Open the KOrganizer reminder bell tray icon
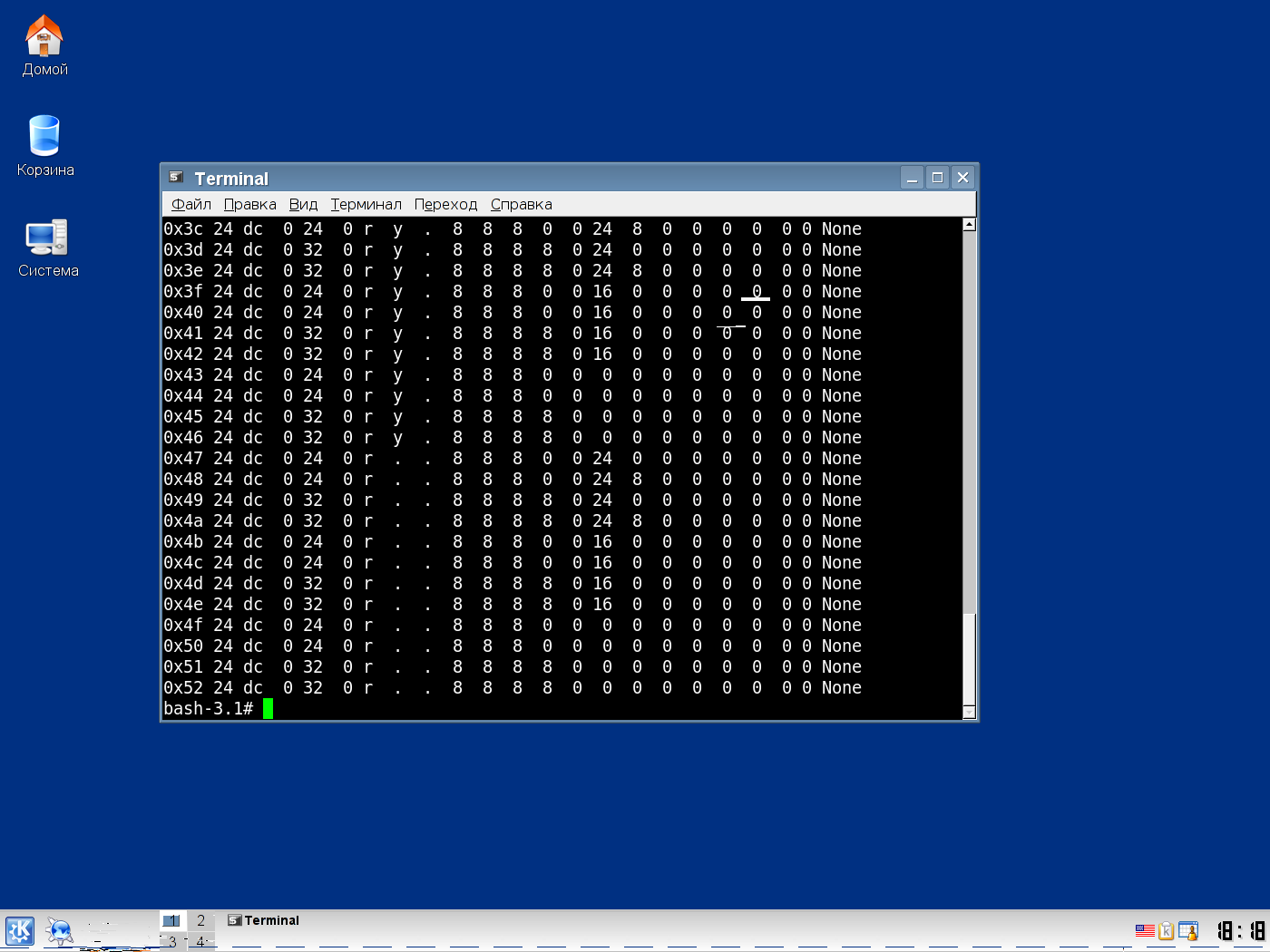Viewport: 1270px width, 952px height. click(x=1188, y=930)
